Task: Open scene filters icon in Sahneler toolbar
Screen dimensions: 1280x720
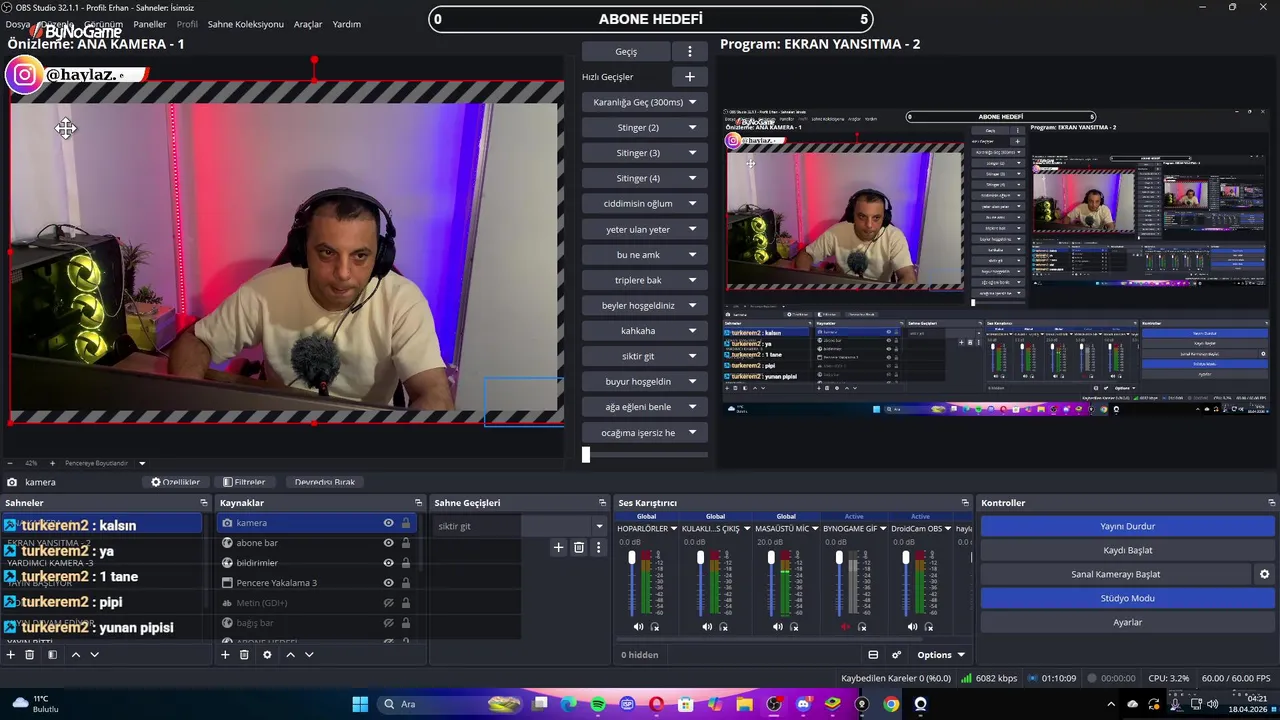Action: coord(52,654)
